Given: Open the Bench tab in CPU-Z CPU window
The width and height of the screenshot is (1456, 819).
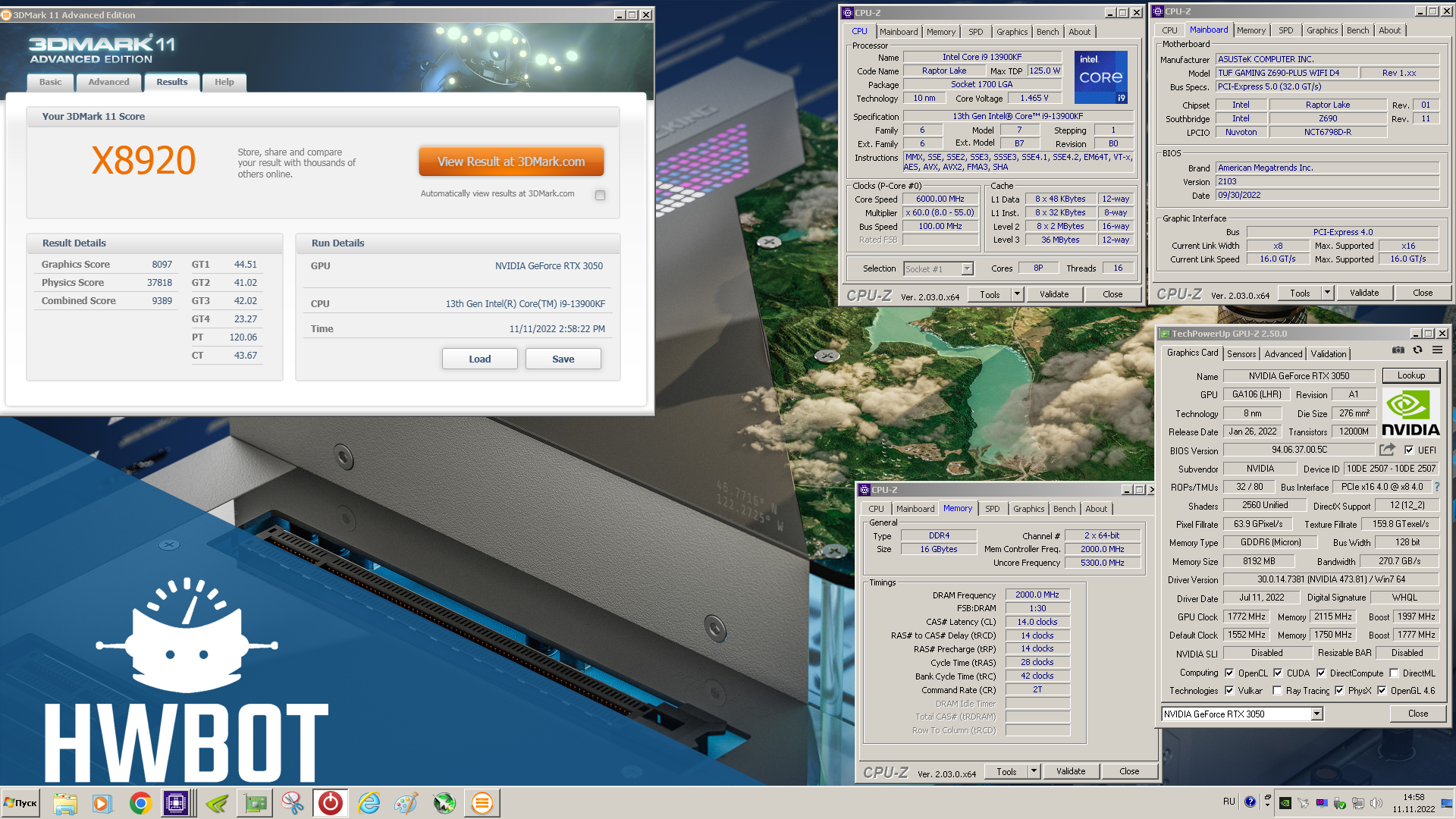Looking at the screenshot, I should (x=1048, y=32).
